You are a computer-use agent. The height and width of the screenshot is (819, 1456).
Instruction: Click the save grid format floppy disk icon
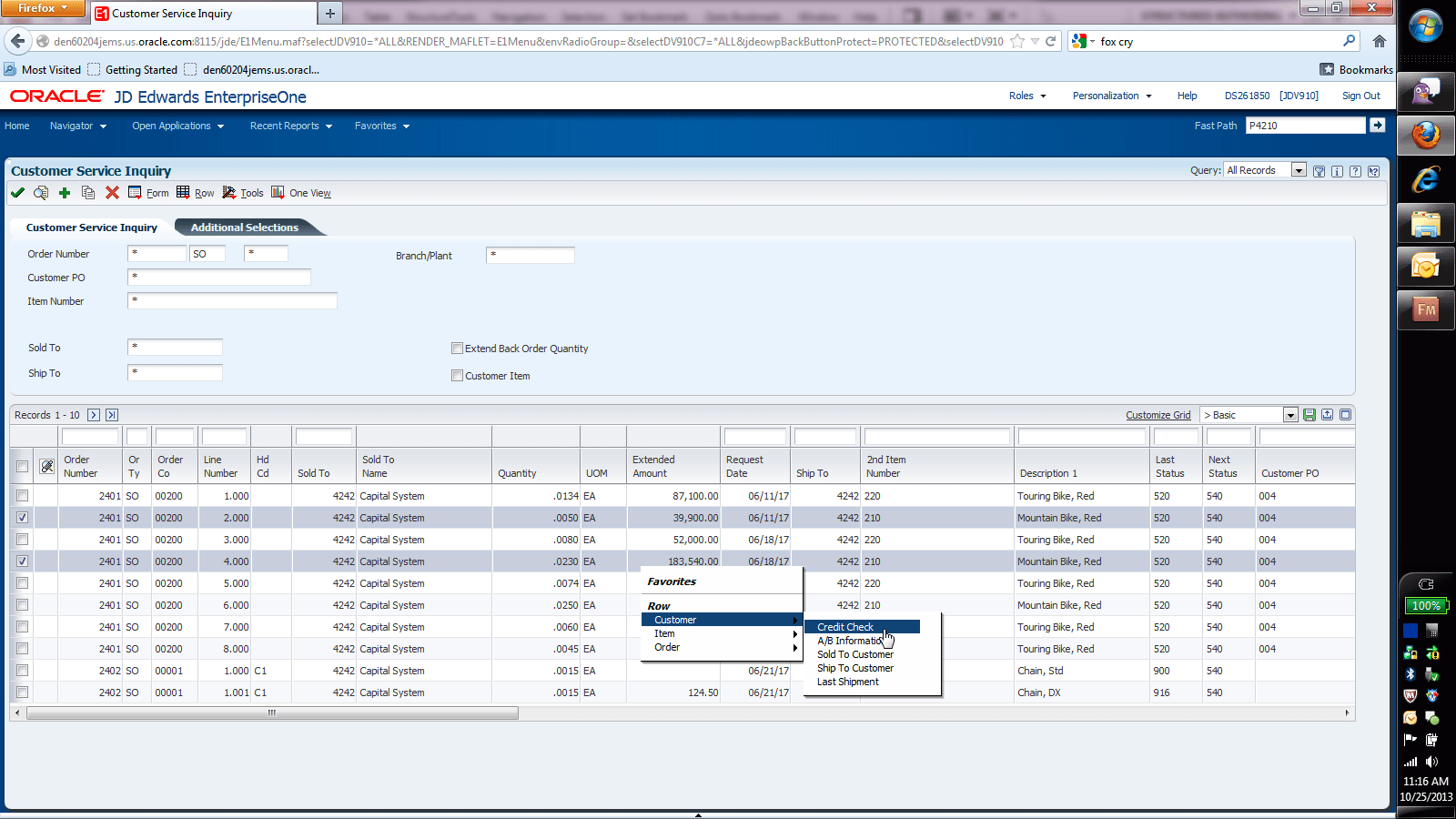1309,414
